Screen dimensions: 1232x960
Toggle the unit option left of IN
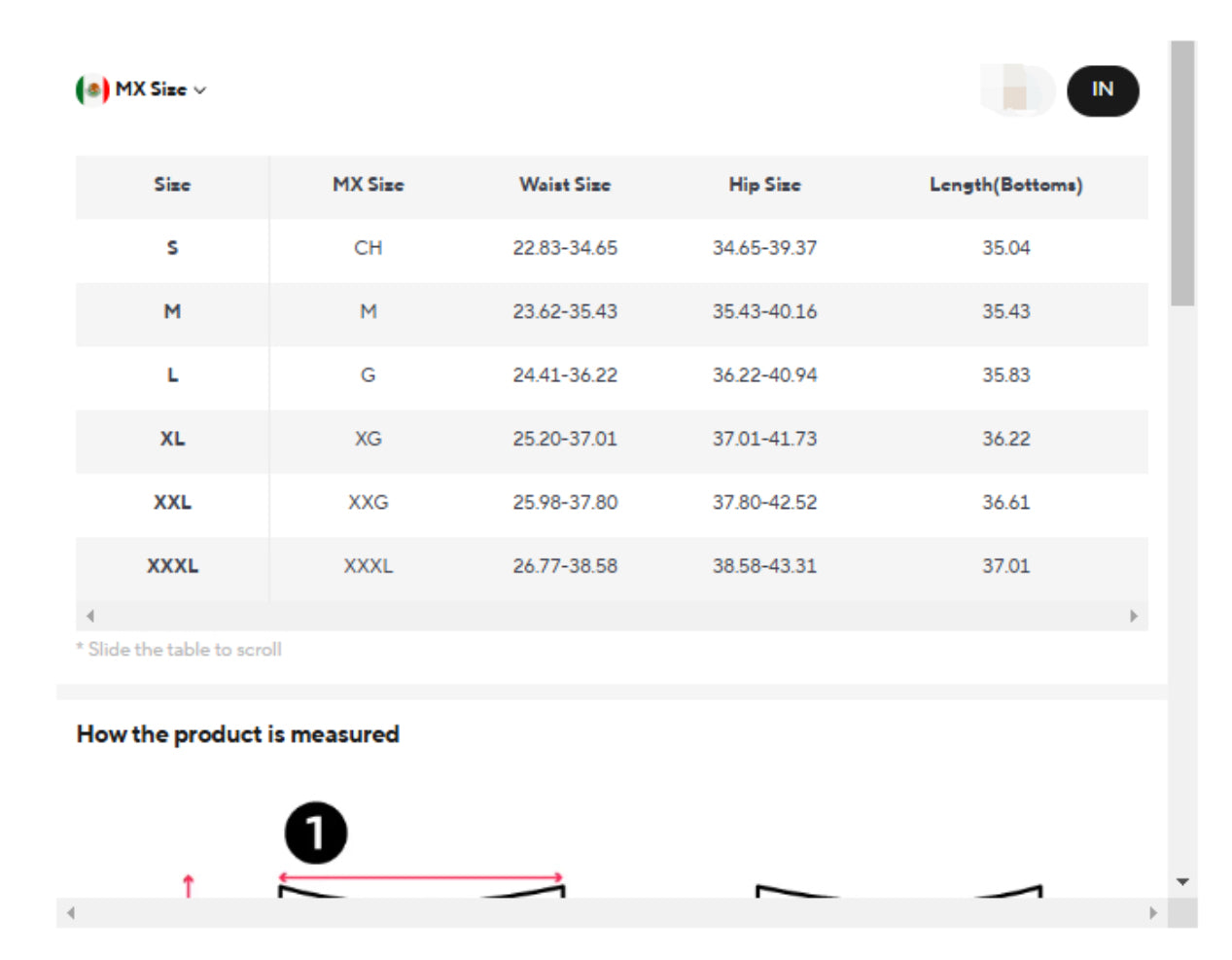tap(1017, 90)
